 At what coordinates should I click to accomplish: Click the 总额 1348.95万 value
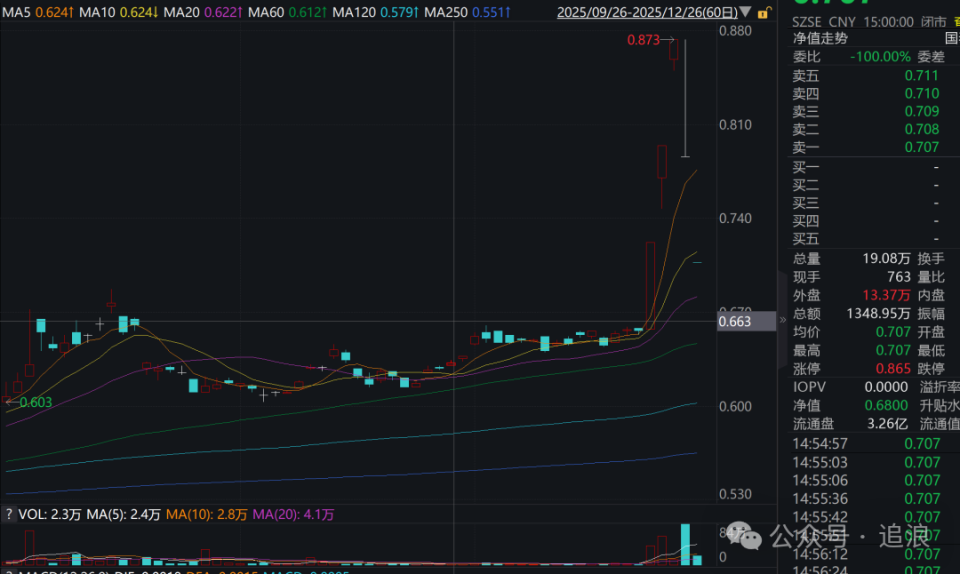[879, 313]
